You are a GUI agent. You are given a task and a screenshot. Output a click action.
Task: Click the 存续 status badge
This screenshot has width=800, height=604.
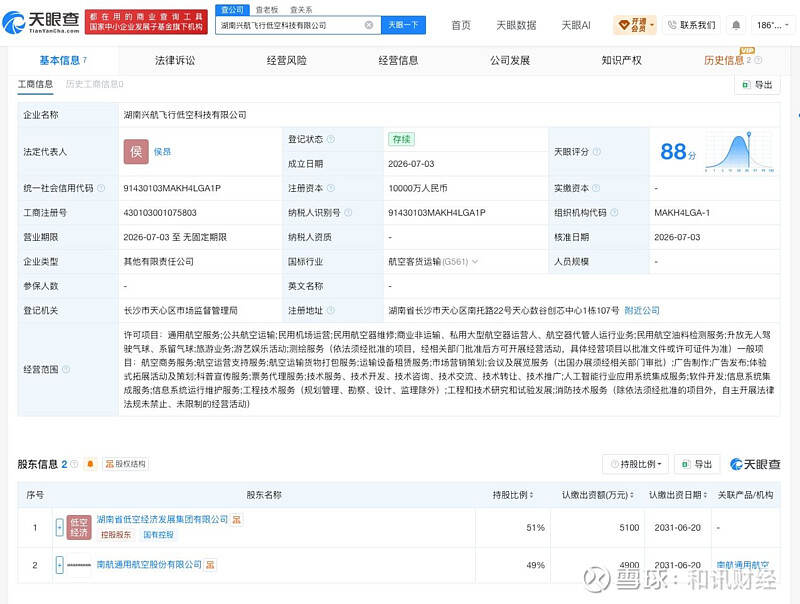[x=402, y=139]
